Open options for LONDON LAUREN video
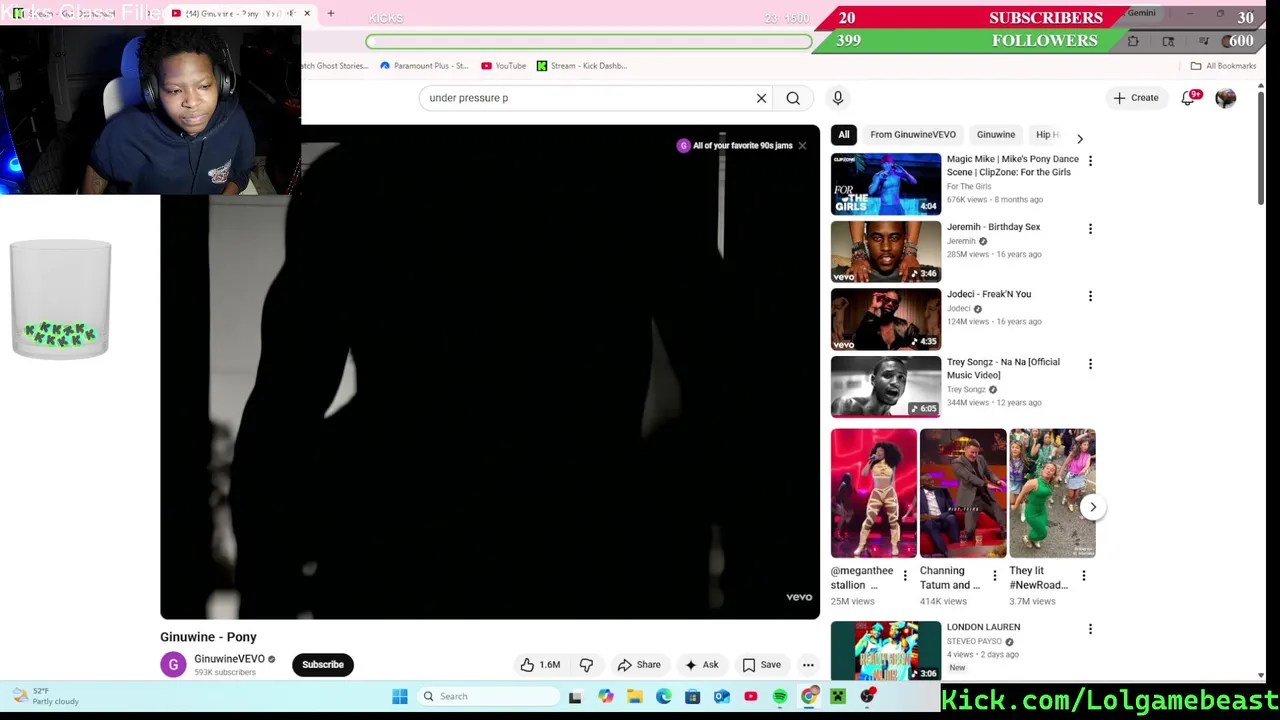The height and width of the screenshot is (720, 1280). [x=1090, y=629]
